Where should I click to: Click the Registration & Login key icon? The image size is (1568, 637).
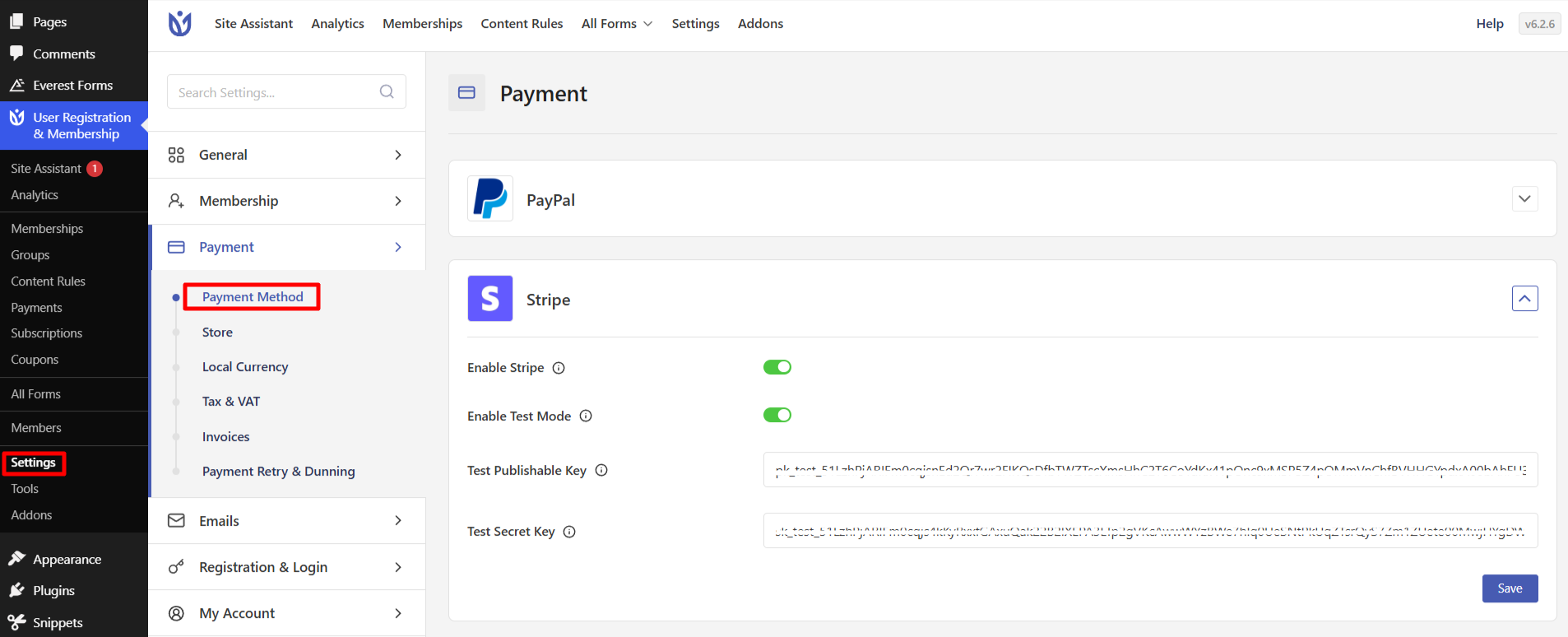coord(176,566)
